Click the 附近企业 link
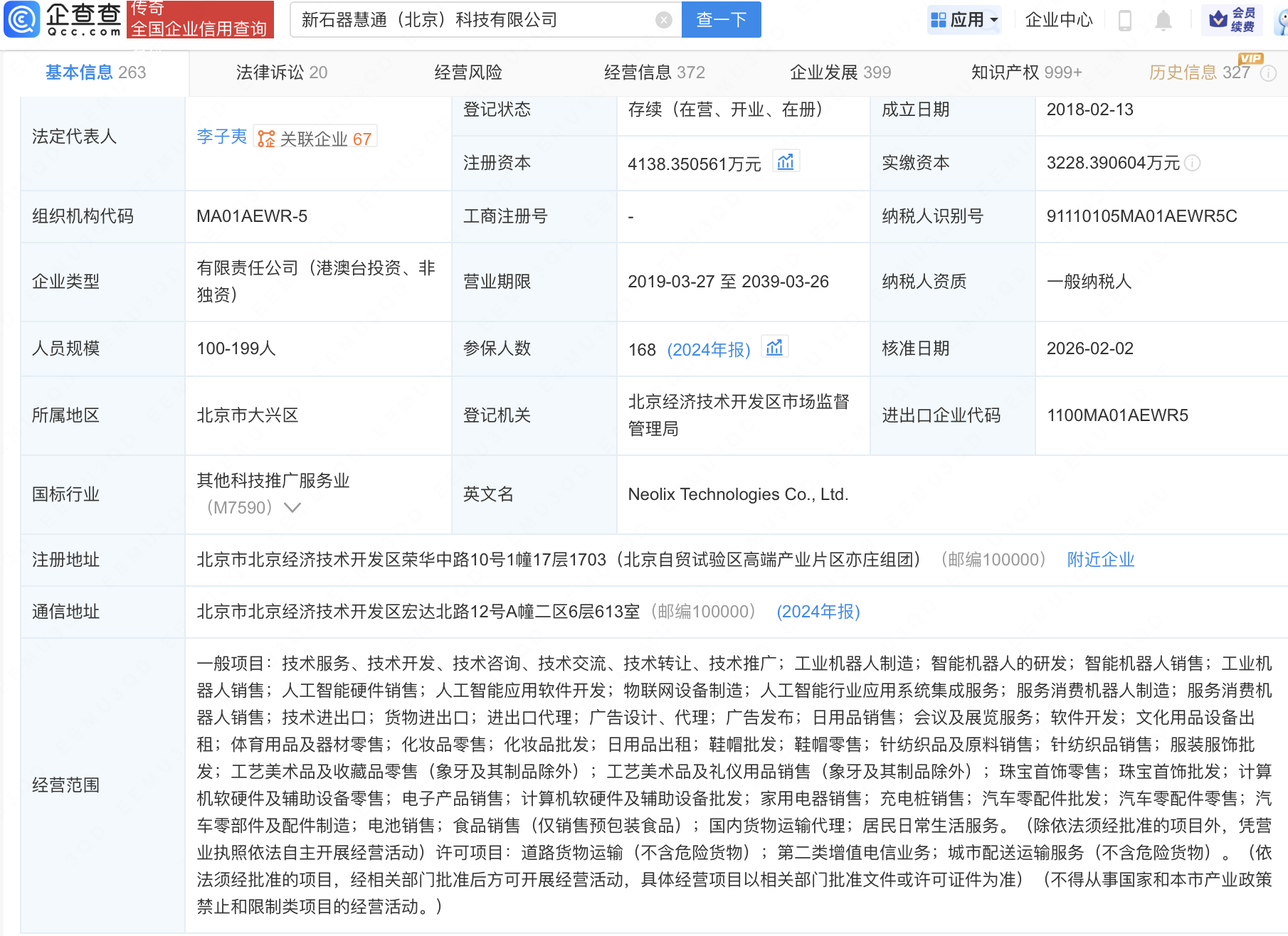The image size is (1288, 936). tap(1100, 560)
